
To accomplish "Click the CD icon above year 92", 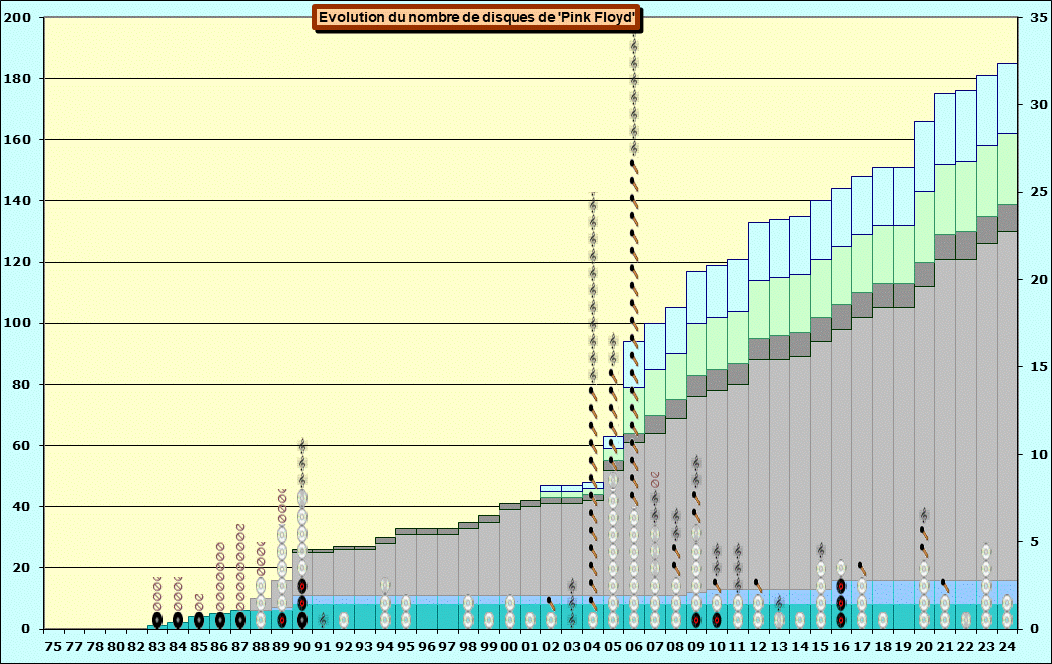I will pyautogui.click(x=344, y=620).
